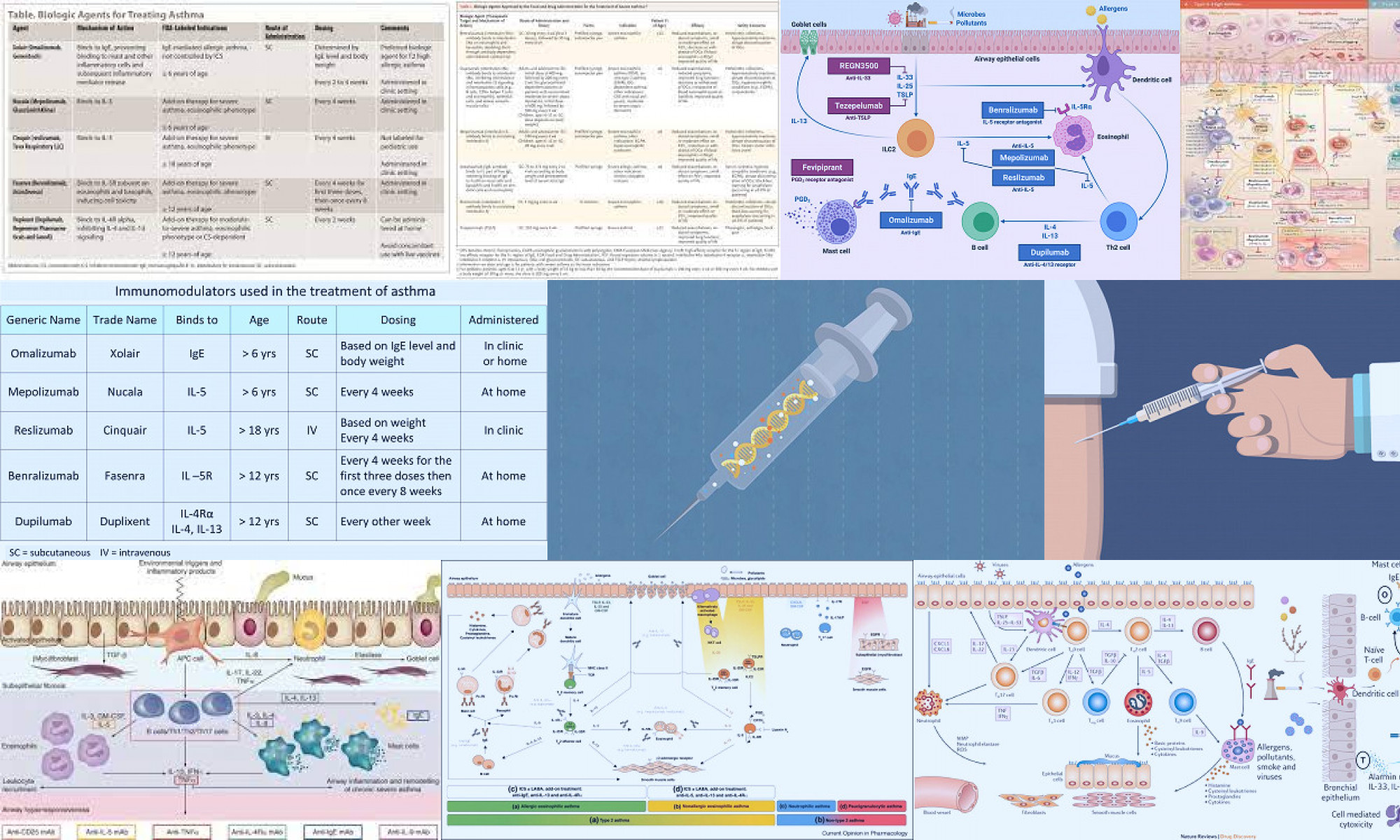This screenshot has height=840, width=1400.
Task: Click the 'Reslizumab' cell in the immunomodulators table
Action: tap(43, 430)
